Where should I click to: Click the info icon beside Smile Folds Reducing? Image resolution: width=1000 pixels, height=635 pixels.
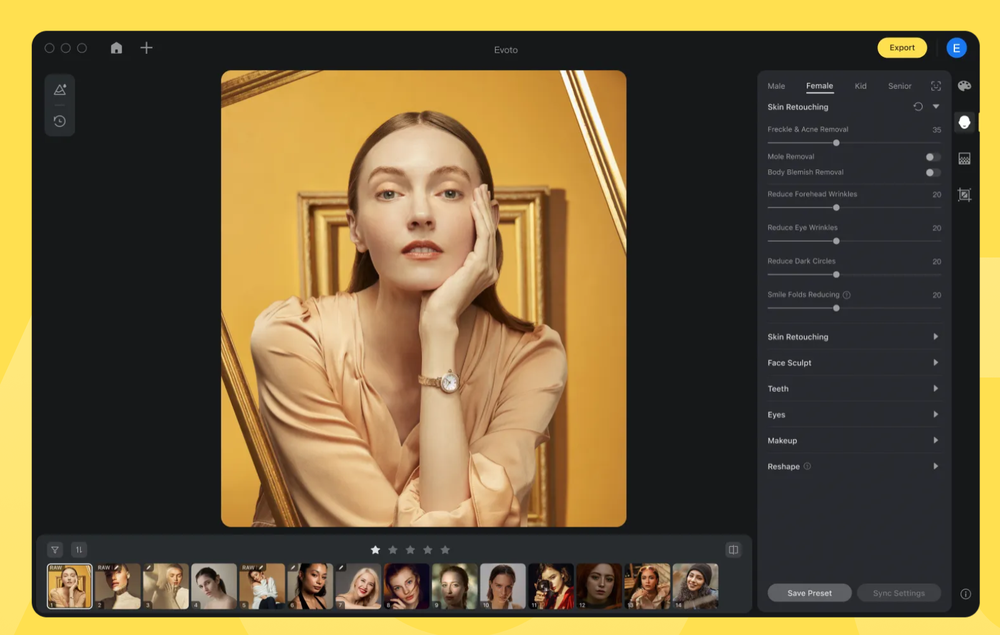(x=846, y=295)
